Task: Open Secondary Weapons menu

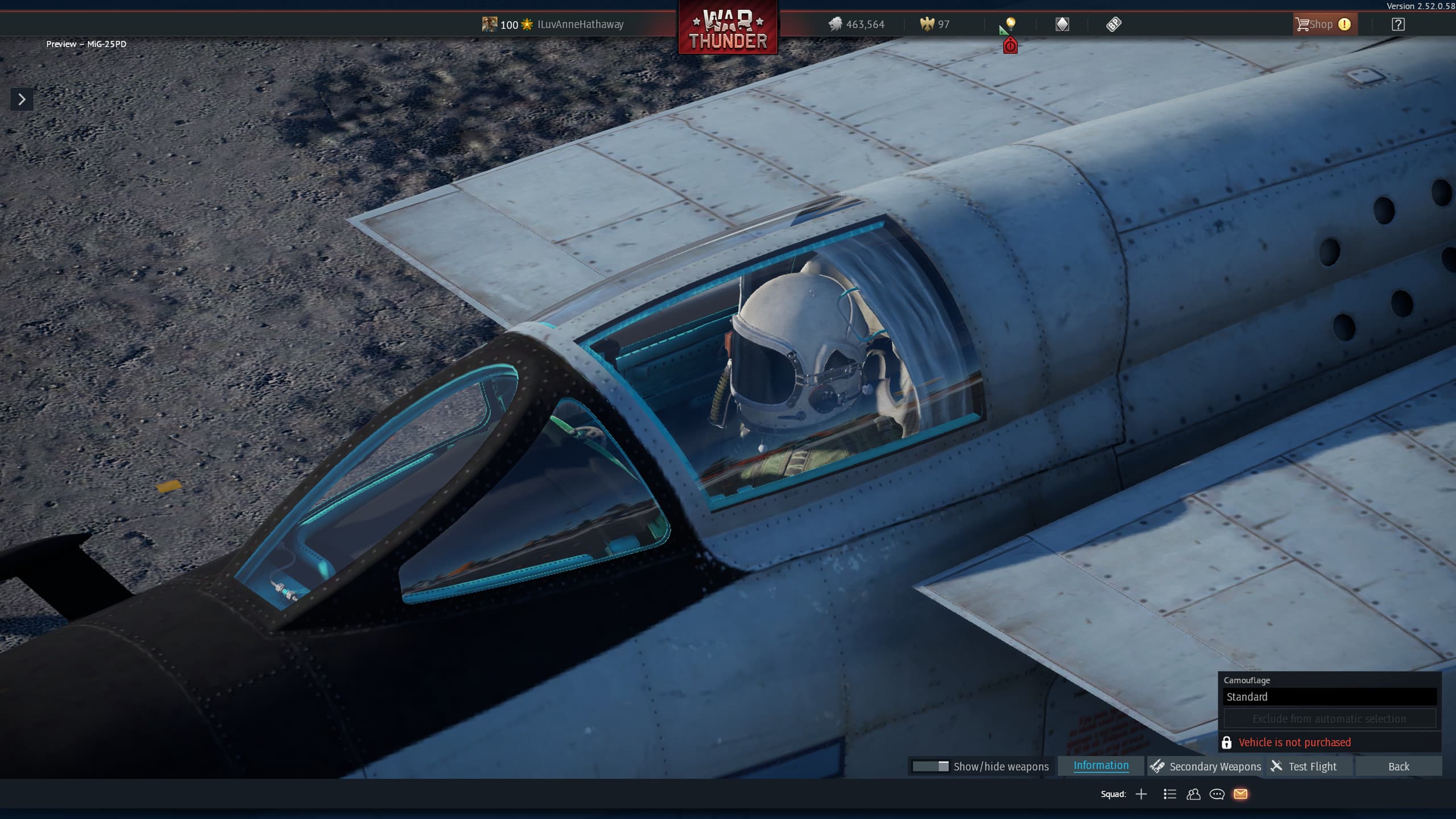Action: coord(1205,766)
